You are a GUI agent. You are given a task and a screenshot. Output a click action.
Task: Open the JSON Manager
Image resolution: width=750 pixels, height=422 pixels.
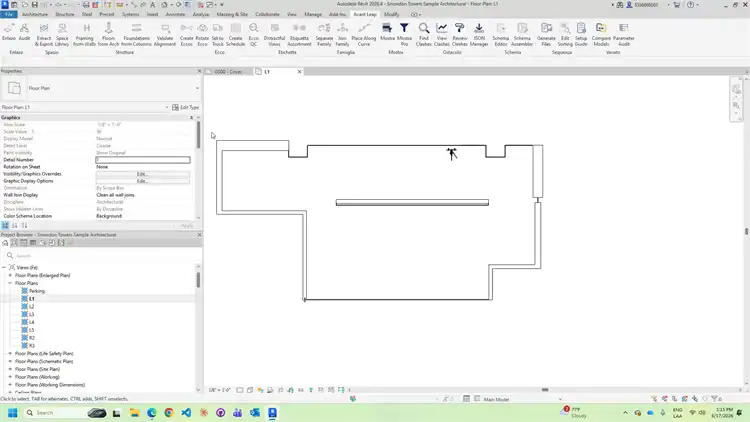(x=479, y=35)
